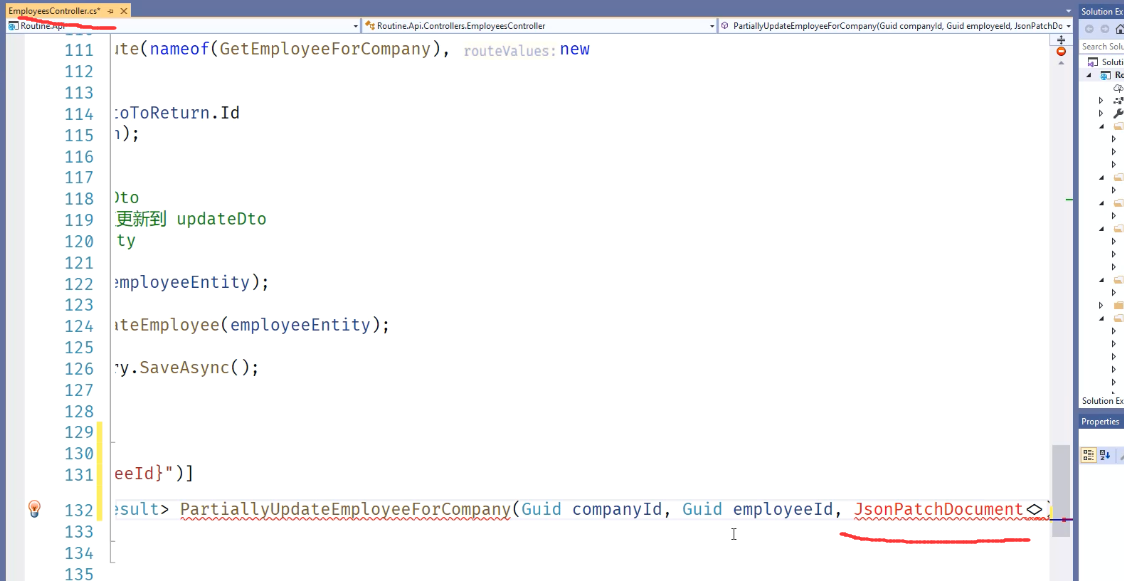Expand the Properties wrench node
The width and height of the screenshot is (1124, 581).
tap(1101, 114)
